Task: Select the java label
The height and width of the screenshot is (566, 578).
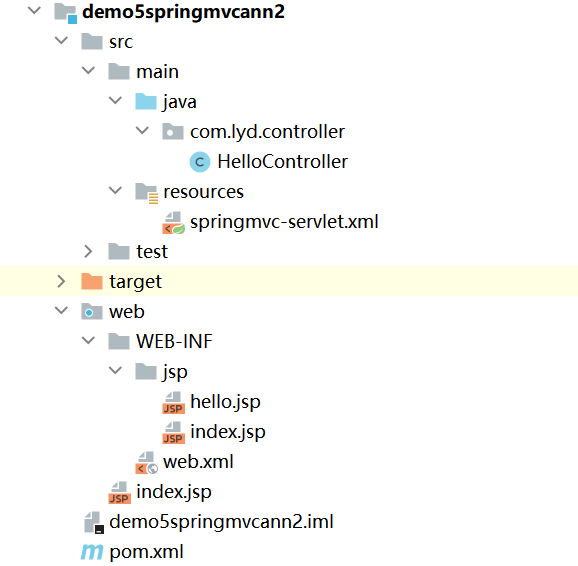Action: (180, 103)
